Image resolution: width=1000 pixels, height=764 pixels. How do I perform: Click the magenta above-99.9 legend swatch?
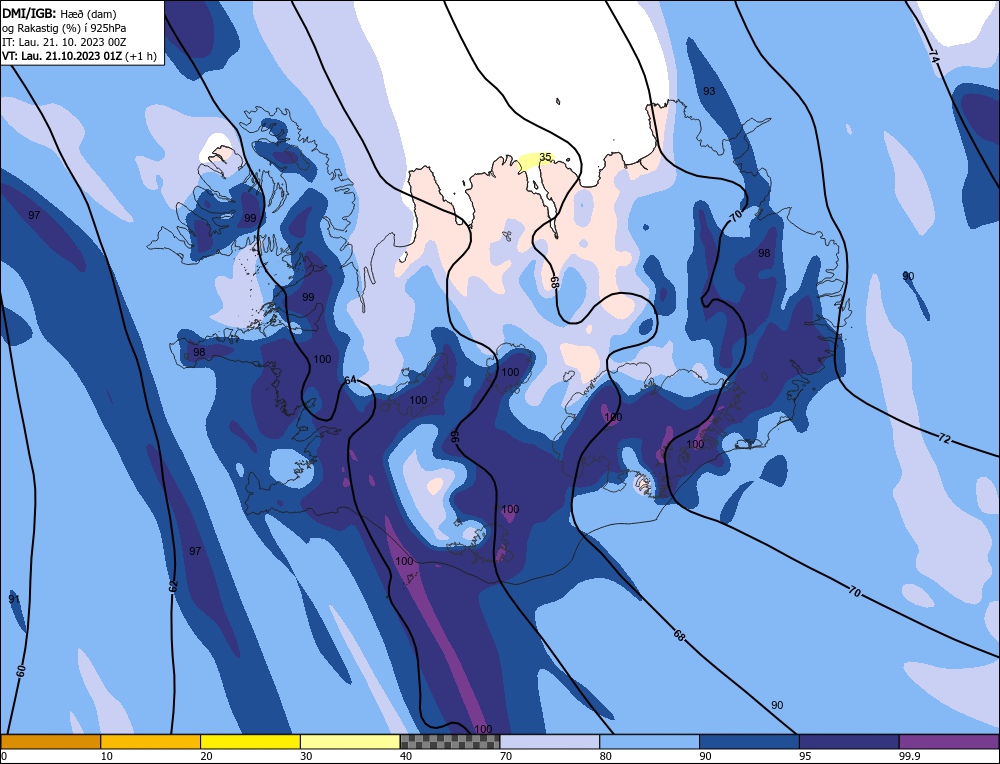pos(949,741)
